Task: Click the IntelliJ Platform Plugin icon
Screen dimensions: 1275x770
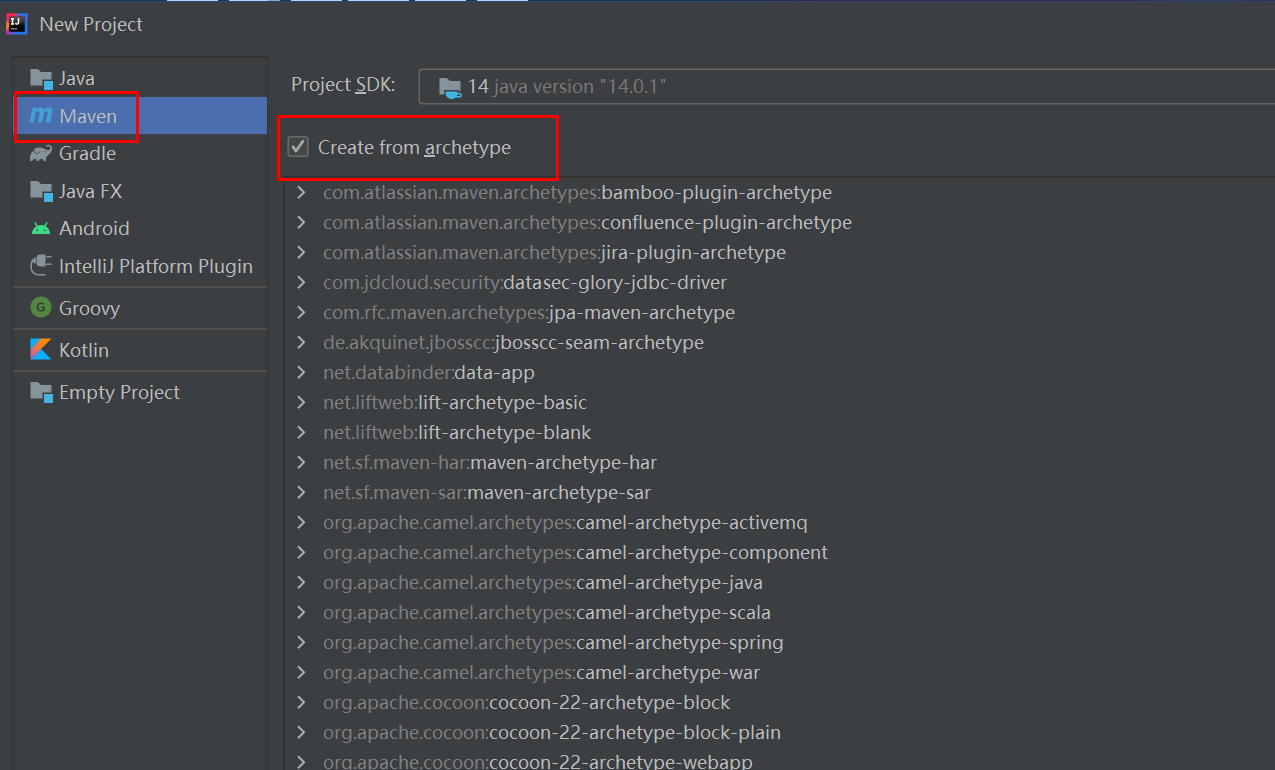Action: [41, 266]
